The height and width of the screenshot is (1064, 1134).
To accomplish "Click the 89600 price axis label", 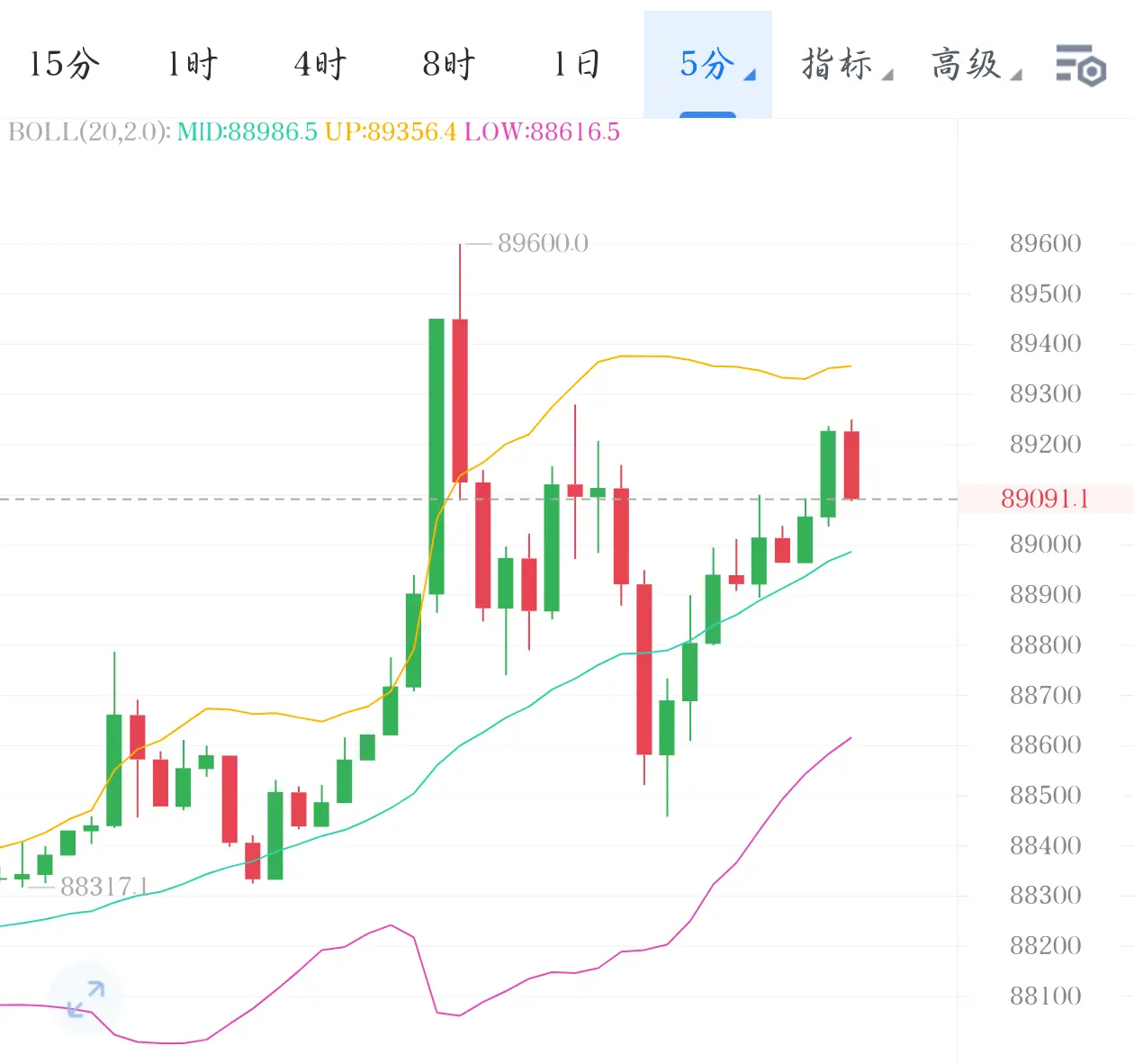I will 1045,243.
